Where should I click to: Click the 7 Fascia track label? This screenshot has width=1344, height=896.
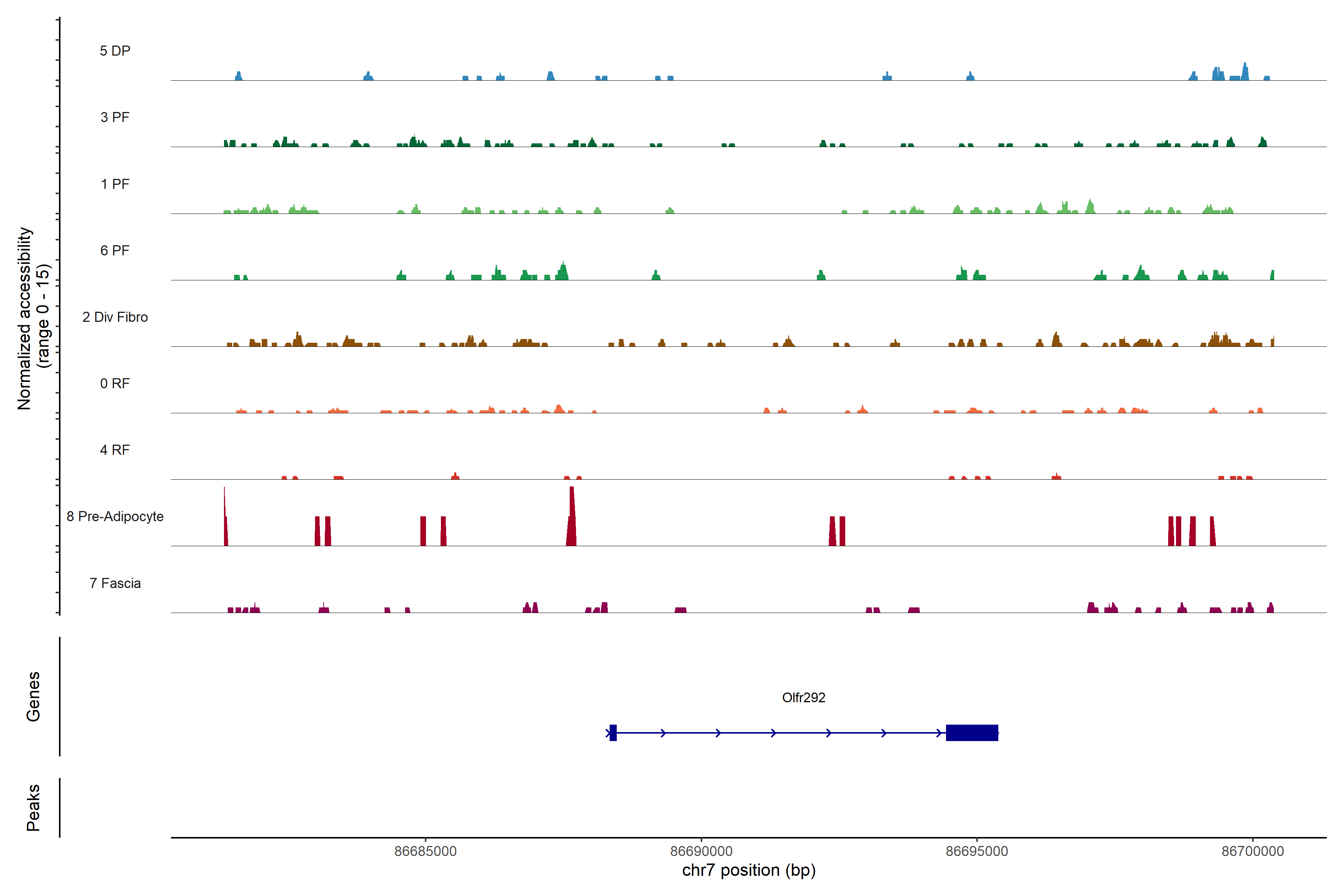(x=115, y=583)
